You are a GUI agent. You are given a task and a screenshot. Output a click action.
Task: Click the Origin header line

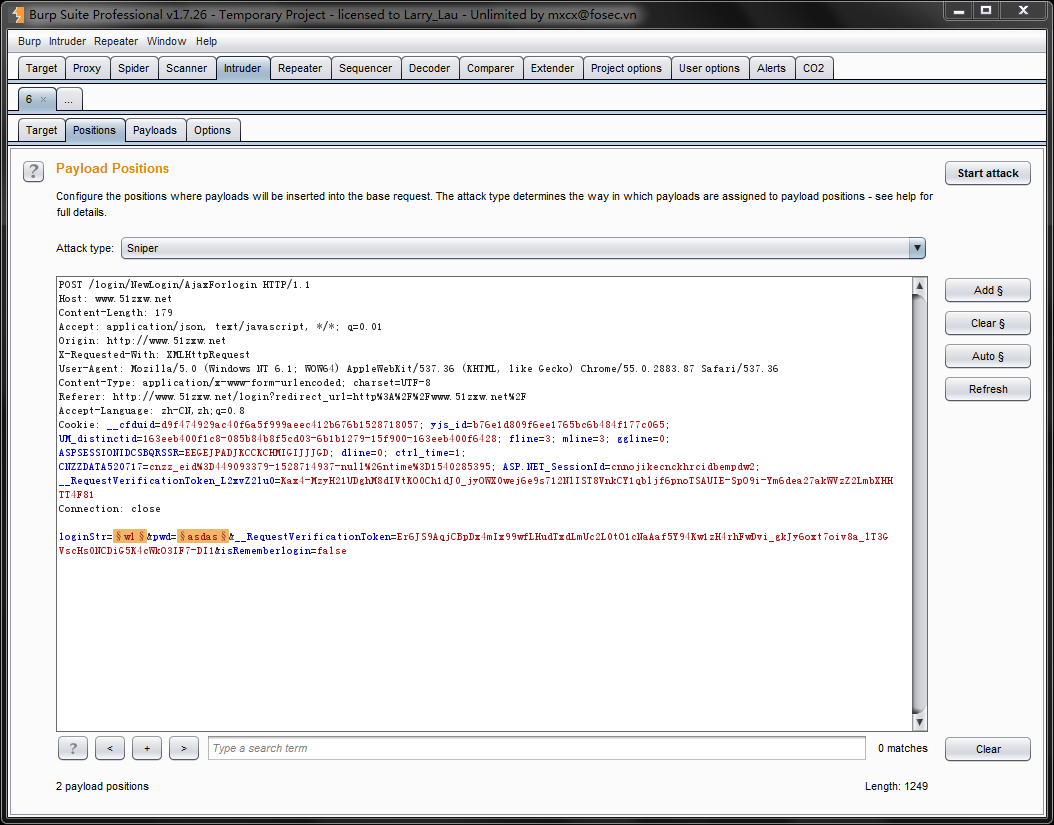(142, 340)
